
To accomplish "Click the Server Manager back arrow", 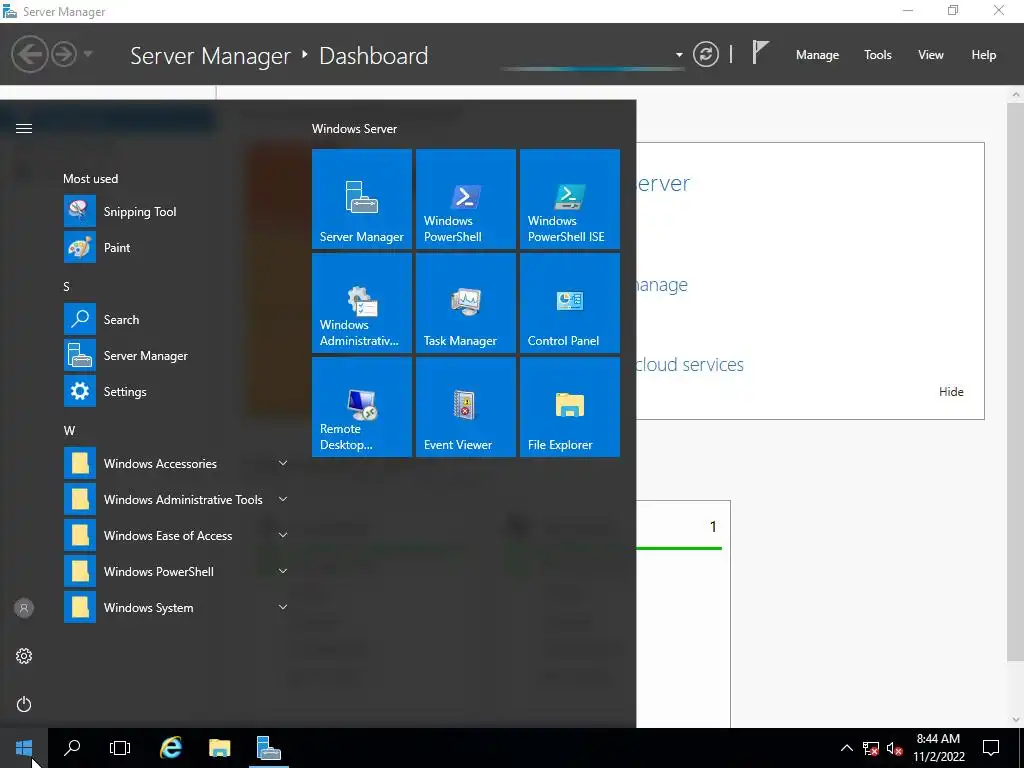I will click(x=29, y=54).
